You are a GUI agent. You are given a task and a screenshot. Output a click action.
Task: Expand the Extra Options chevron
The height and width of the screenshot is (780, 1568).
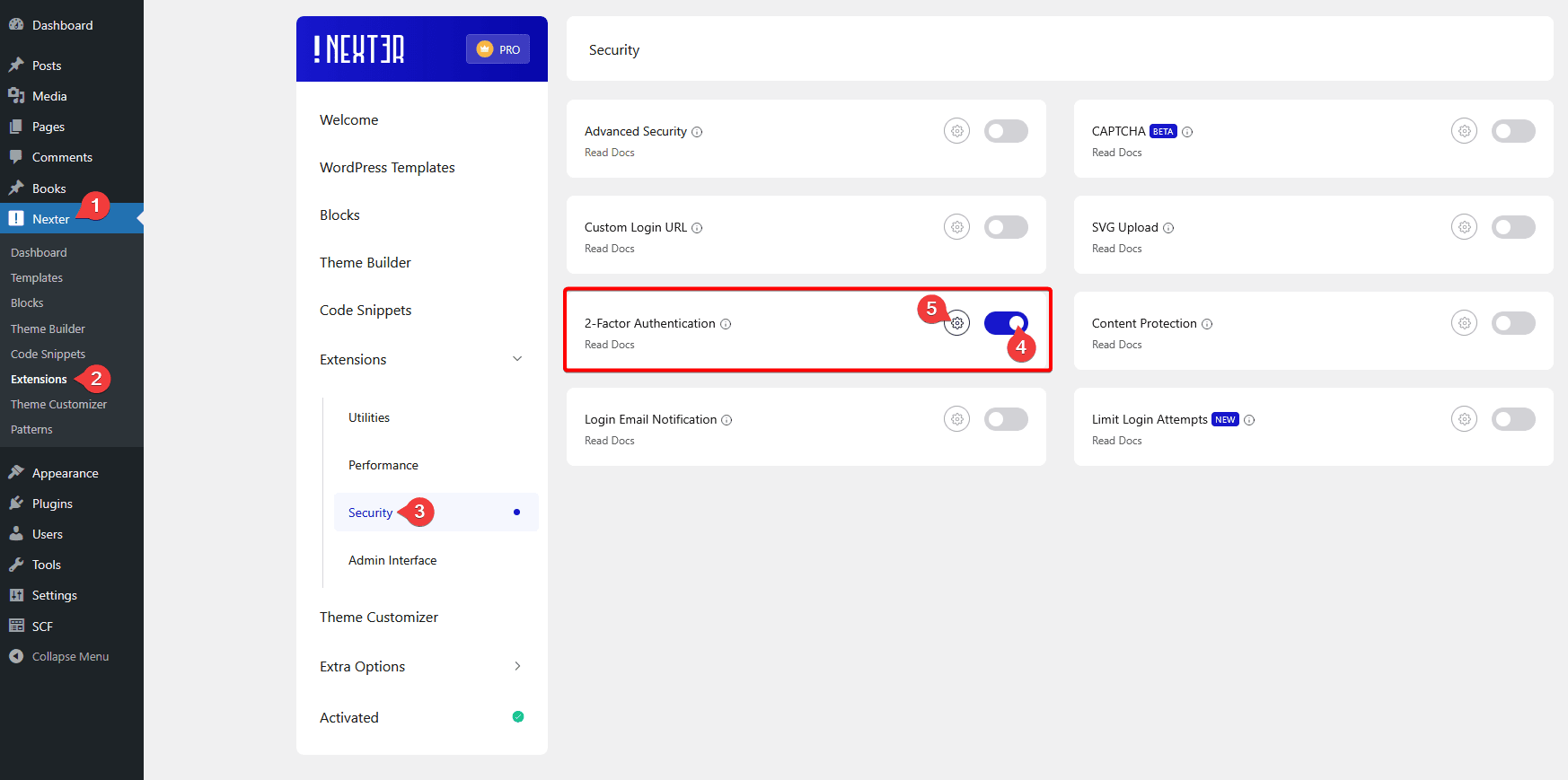(517, 666)
